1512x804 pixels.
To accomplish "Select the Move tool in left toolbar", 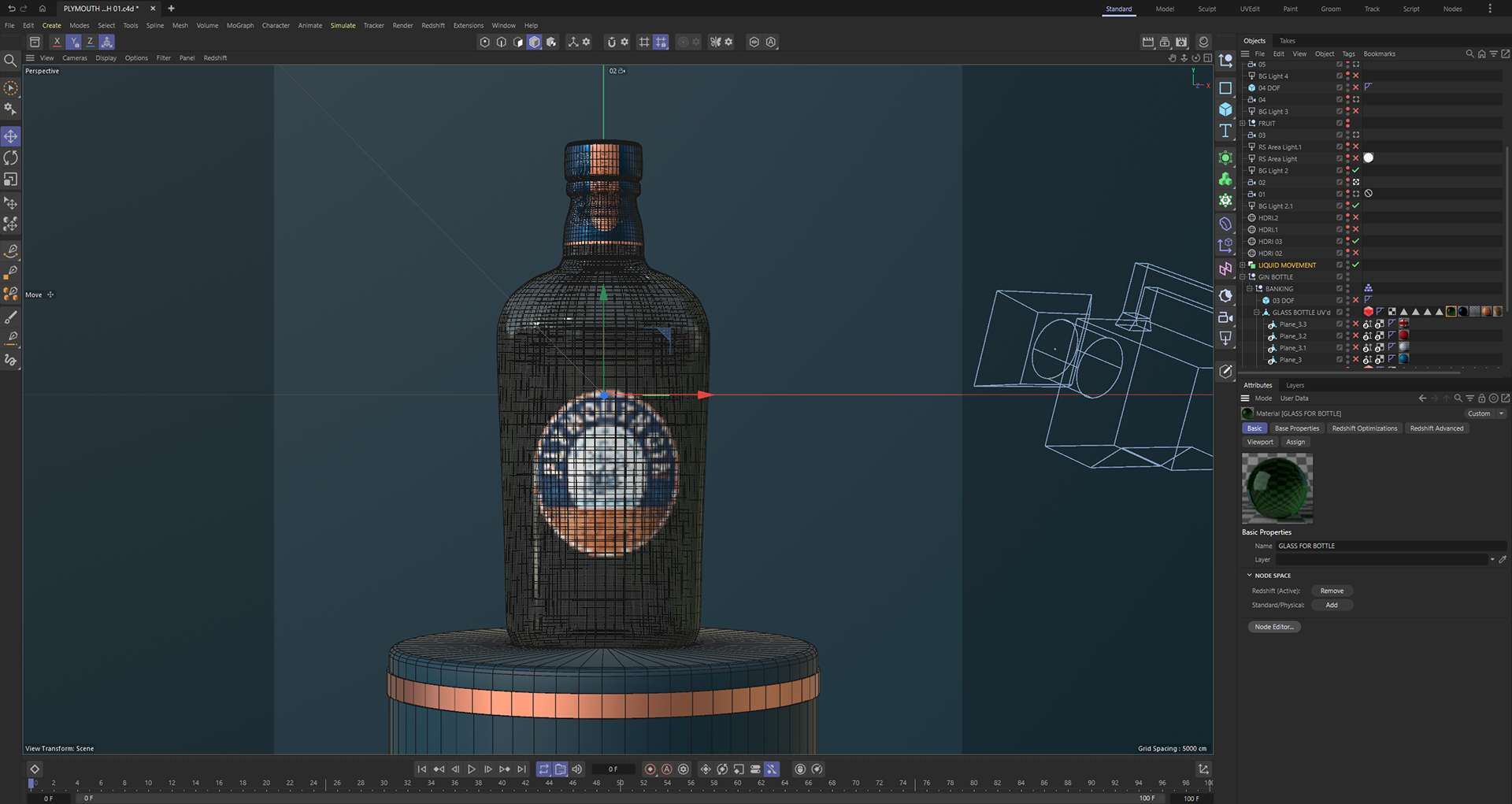I will pos(11,136).
